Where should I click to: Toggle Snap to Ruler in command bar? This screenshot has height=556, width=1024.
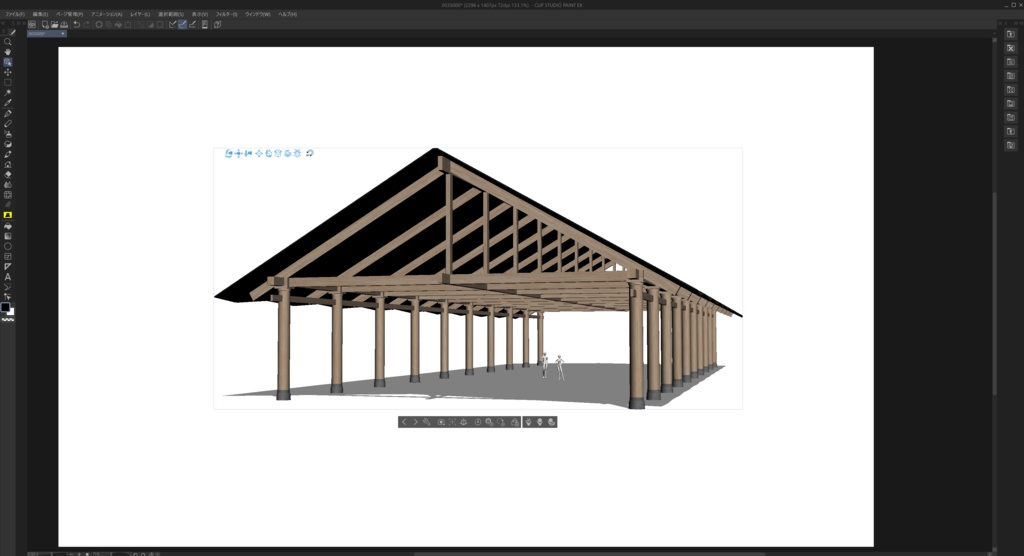[x=172, y=25]
